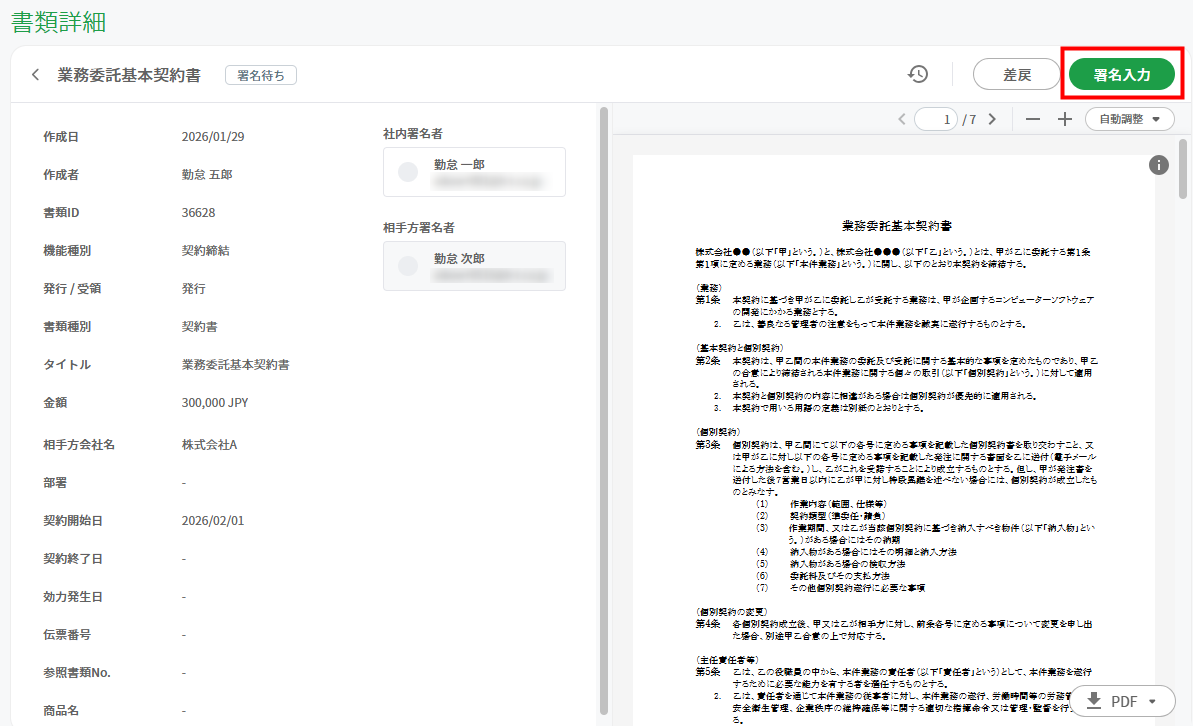This screenshot has height=726, width=1193.
Task: Select internal signer 勤怠 一郎 card
Action: click(474, 172)
